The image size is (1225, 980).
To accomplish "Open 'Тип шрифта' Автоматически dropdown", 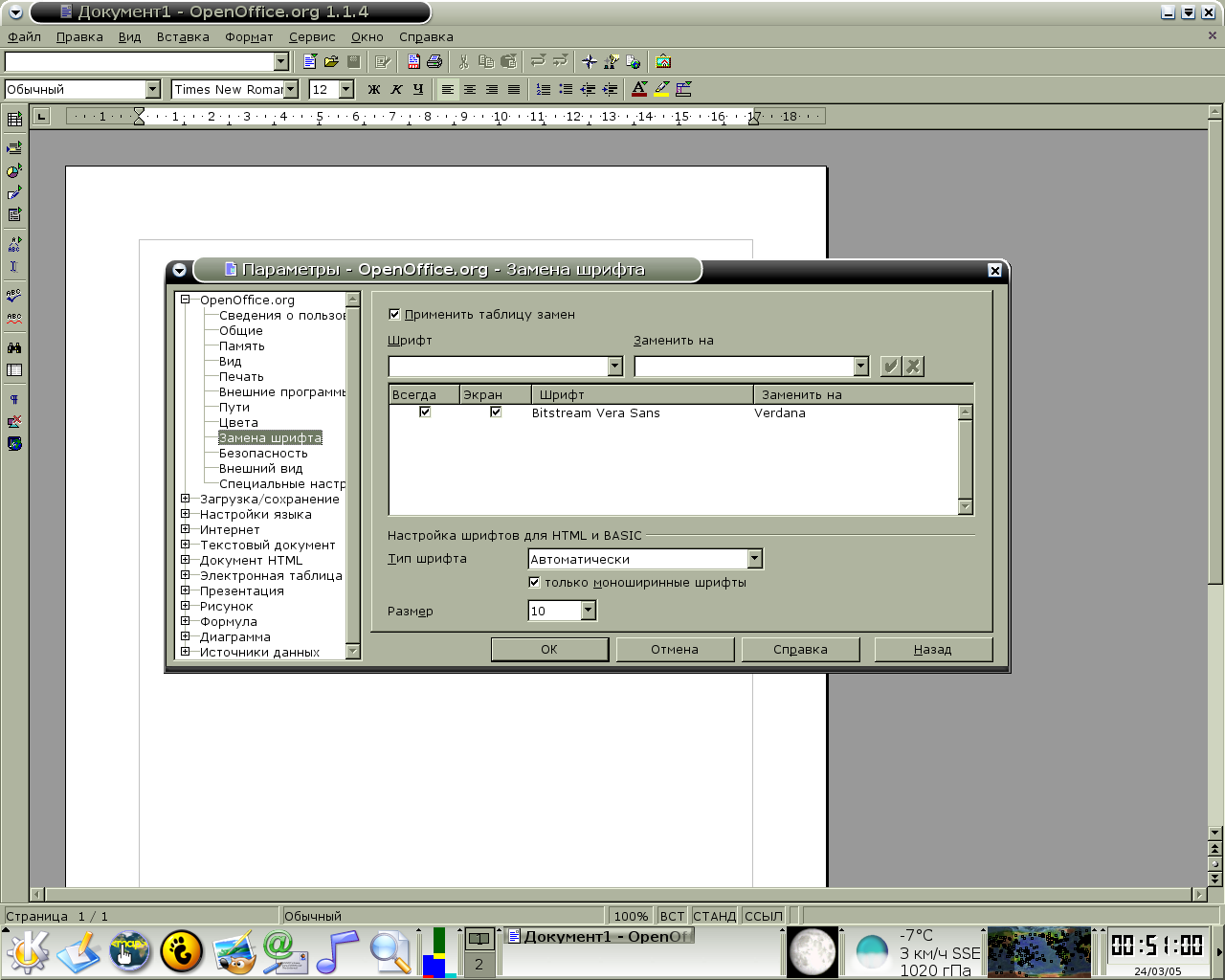I will [754, 559].
